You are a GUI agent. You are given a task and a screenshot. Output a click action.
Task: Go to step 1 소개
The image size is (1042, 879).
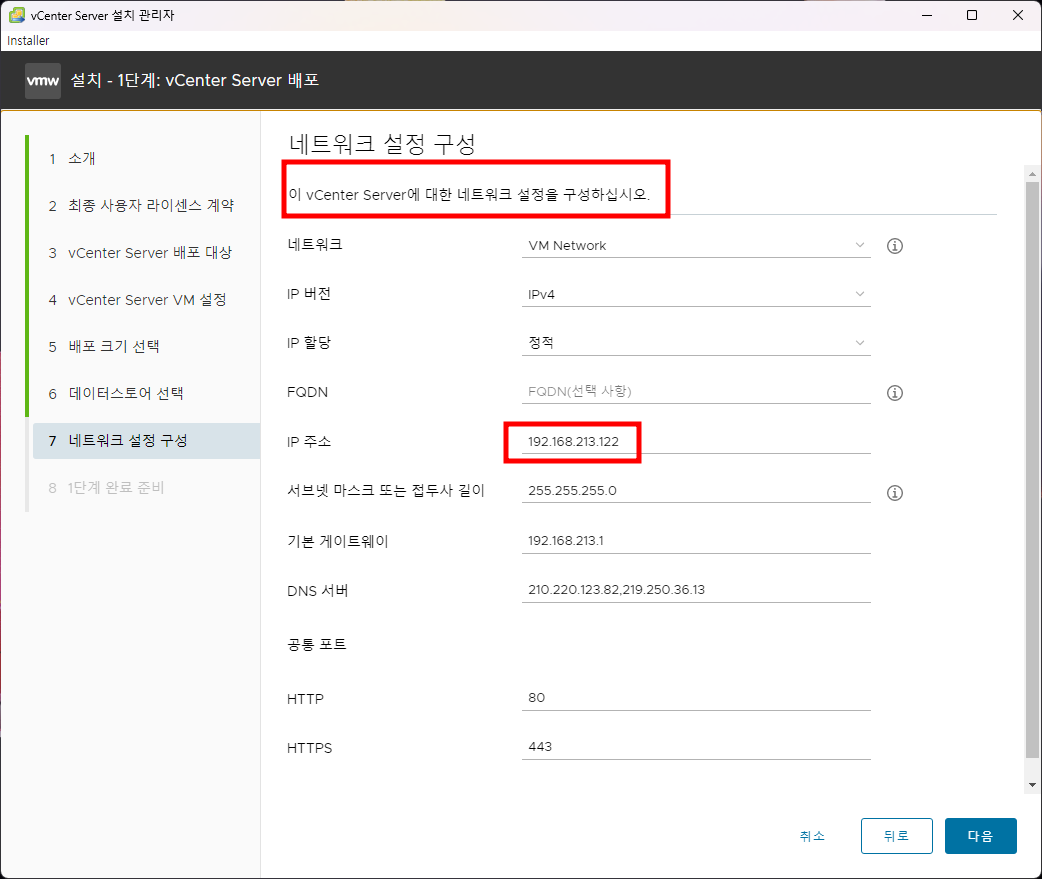click(x=72, y=159)
